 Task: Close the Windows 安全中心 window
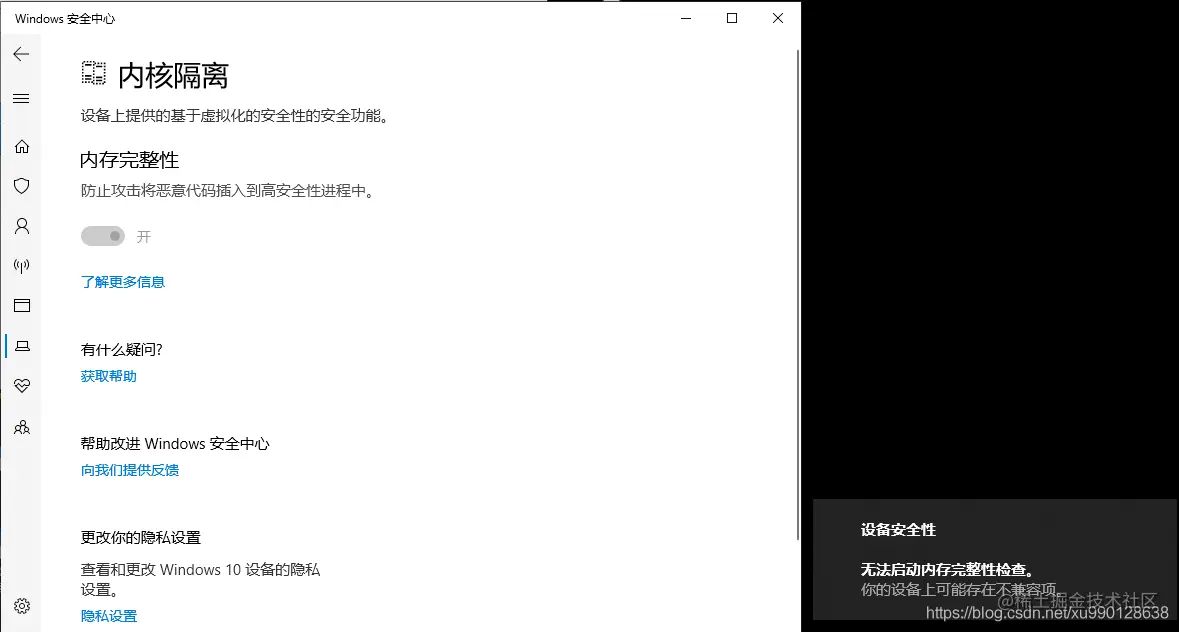tap(777, 18)
